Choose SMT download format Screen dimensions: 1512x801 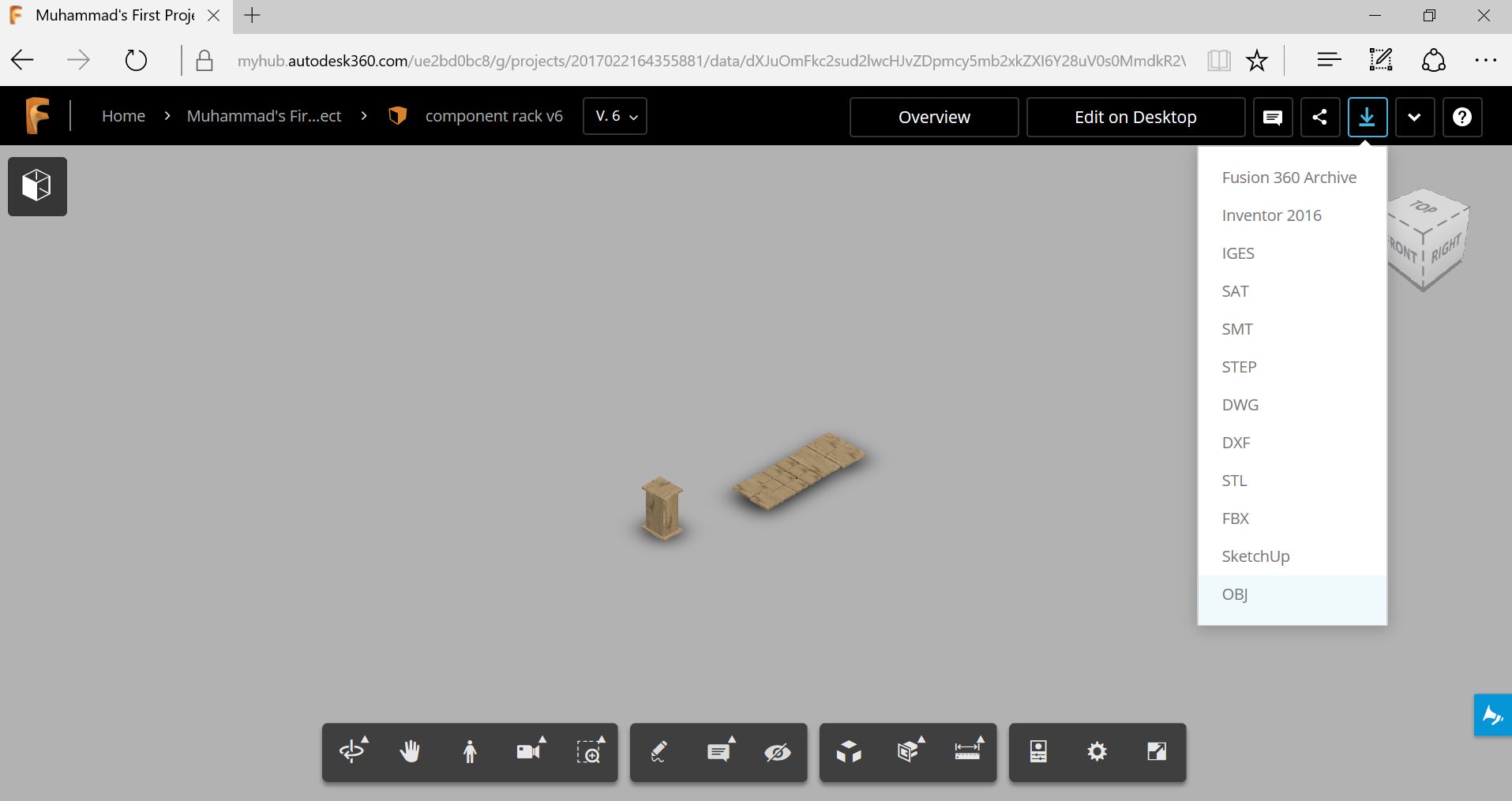pyautogui.click(x=1292, y=329)
